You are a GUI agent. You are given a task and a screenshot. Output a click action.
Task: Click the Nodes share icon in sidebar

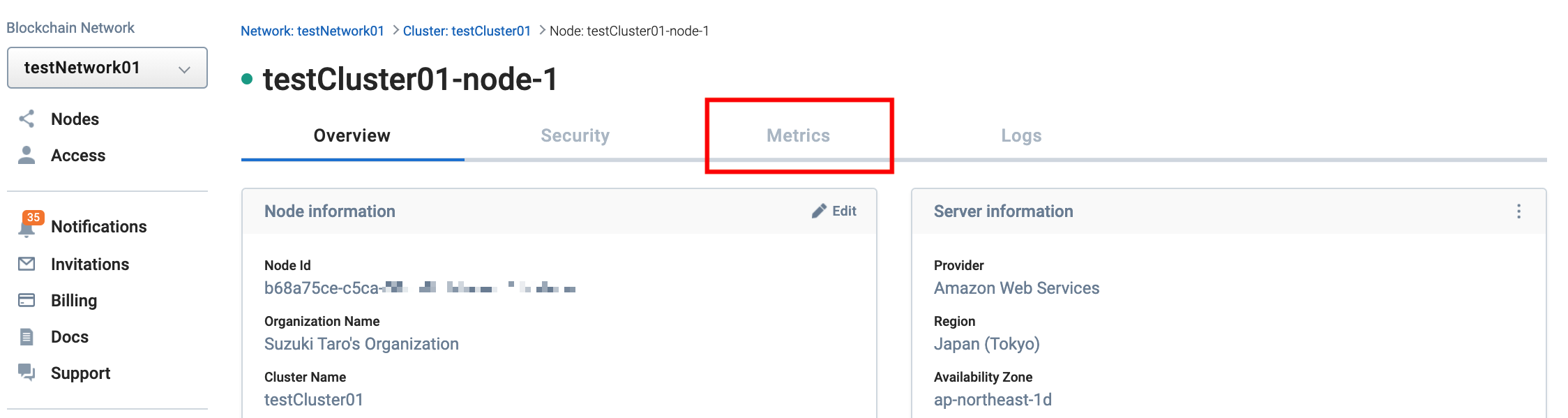27,119
